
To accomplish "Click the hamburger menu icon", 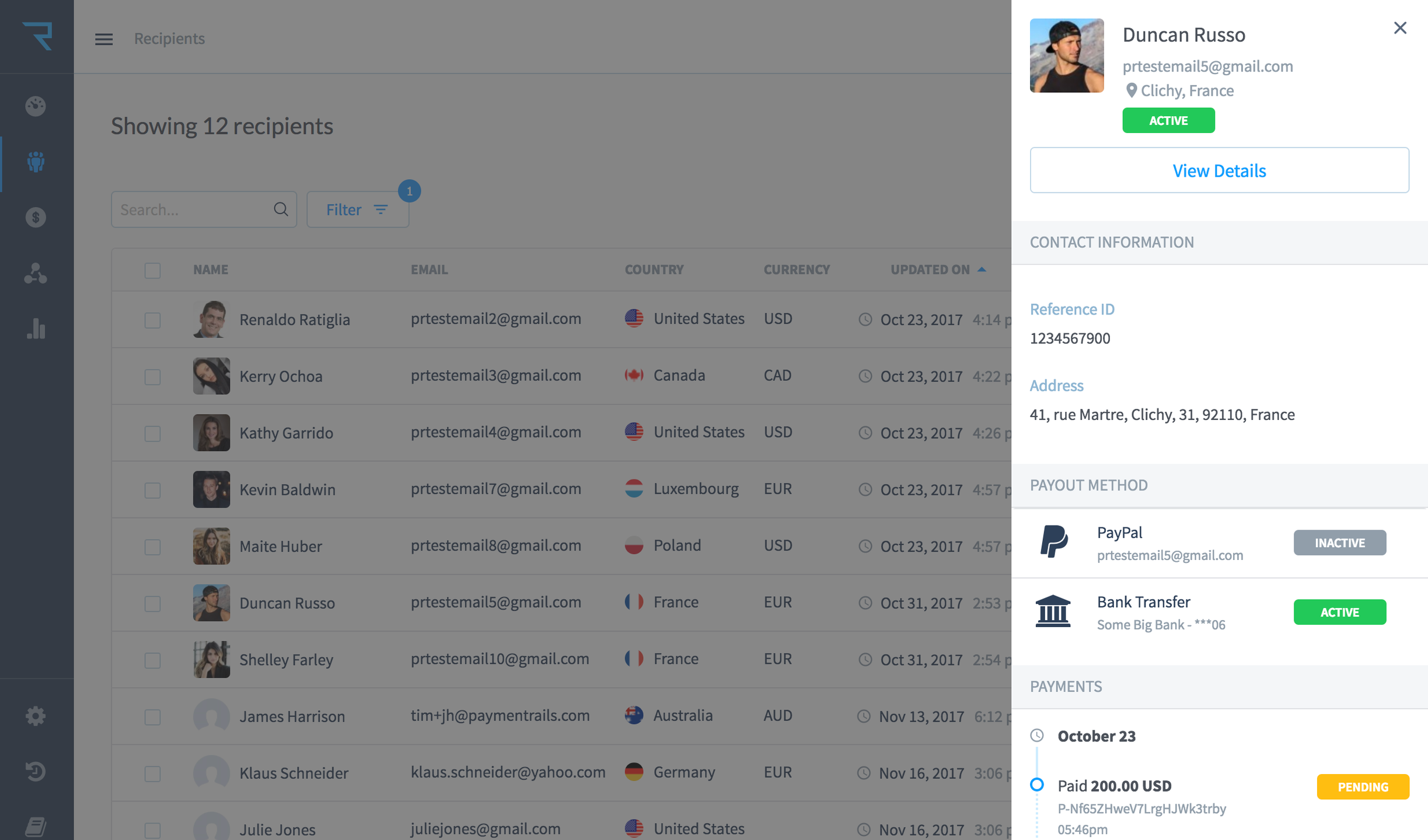I will [x=104, y=39].
